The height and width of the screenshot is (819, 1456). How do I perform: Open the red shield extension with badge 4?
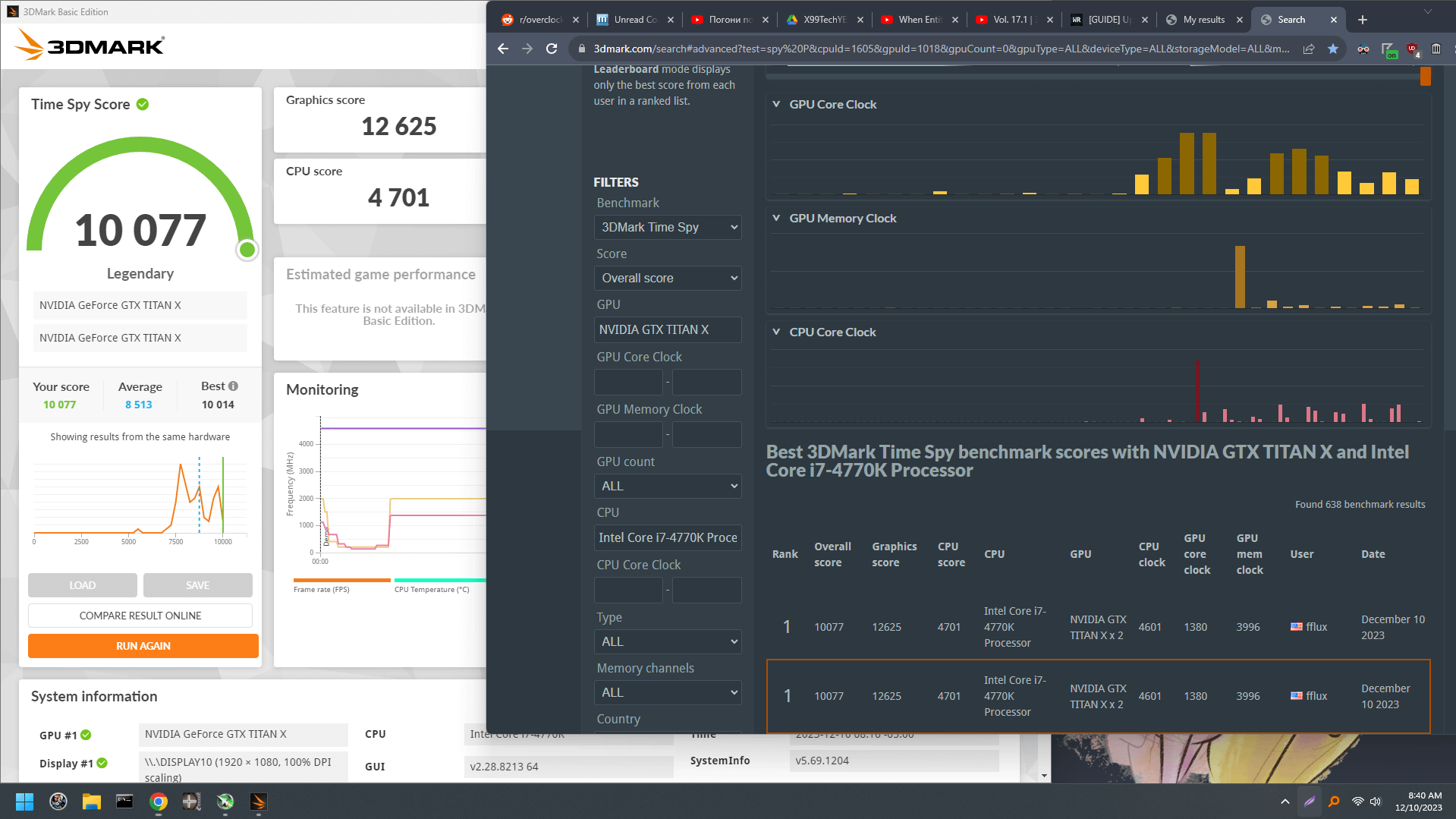coord(1413,49)
